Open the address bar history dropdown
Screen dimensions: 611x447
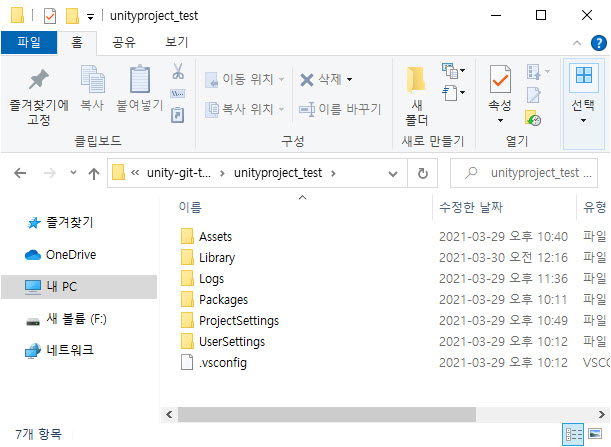(x=393, y=173)
